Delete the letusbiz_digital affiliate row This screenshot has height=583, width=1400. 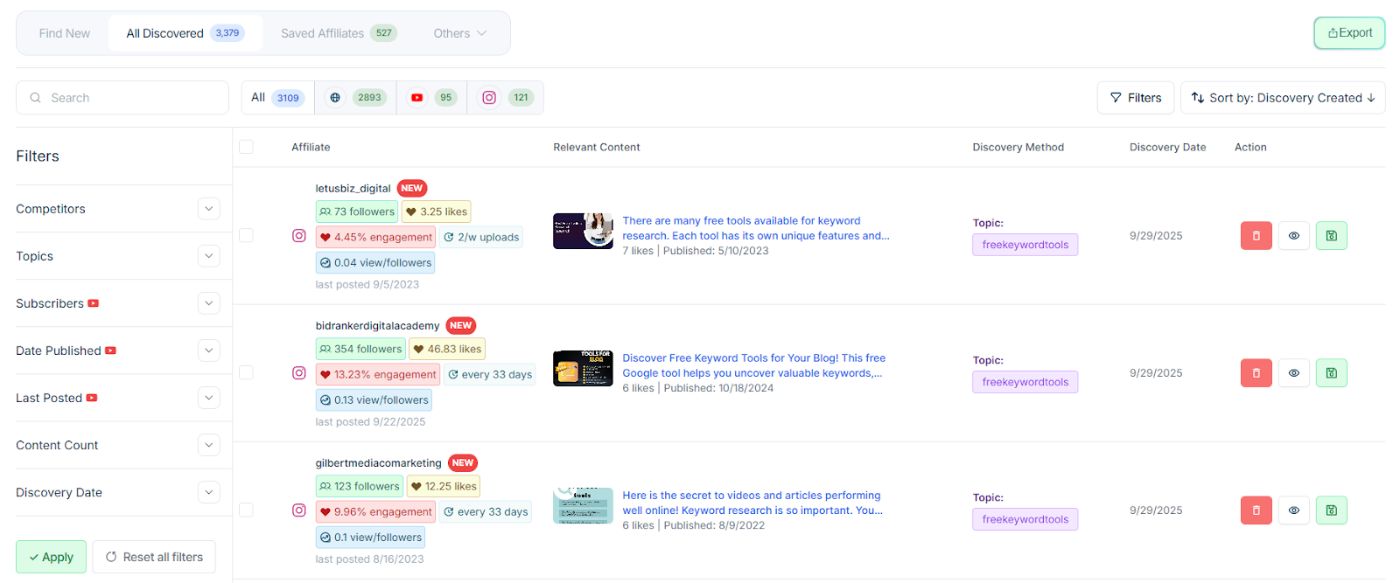[1256, 236]
